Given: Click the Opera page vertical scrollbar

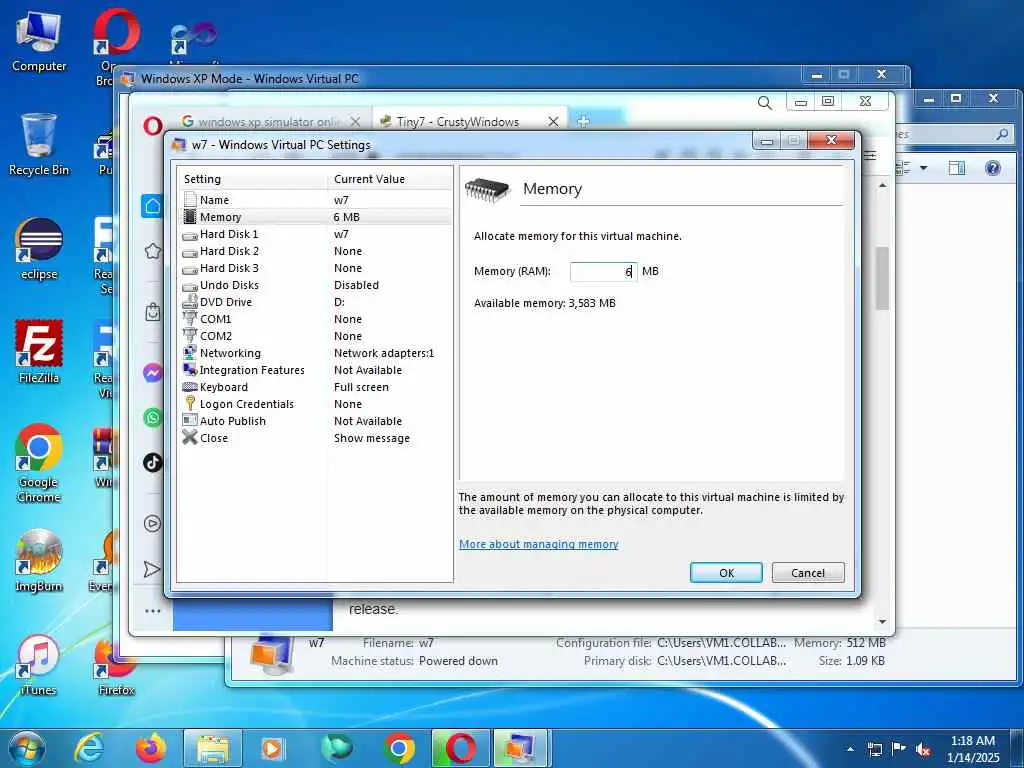Looking at the screenshot, I should point(882,278).
